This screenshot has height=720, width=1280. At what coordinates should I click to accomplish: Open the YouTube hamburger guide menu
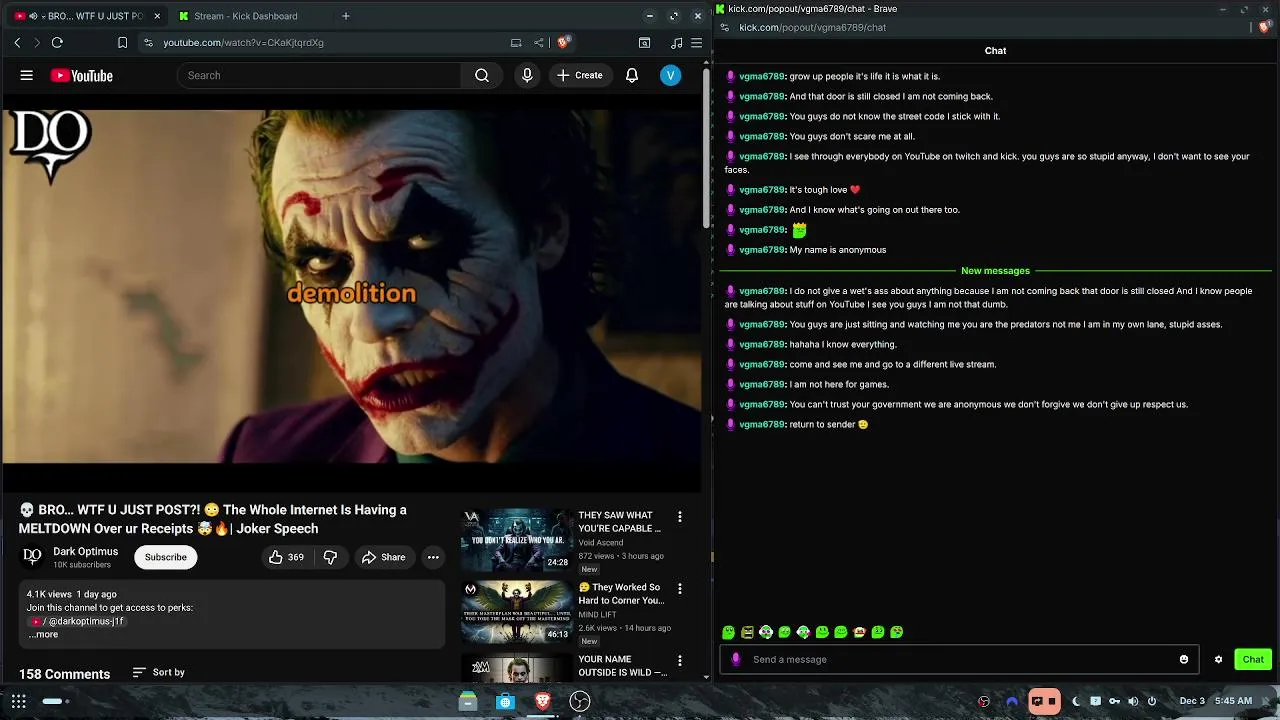(27, 75)
